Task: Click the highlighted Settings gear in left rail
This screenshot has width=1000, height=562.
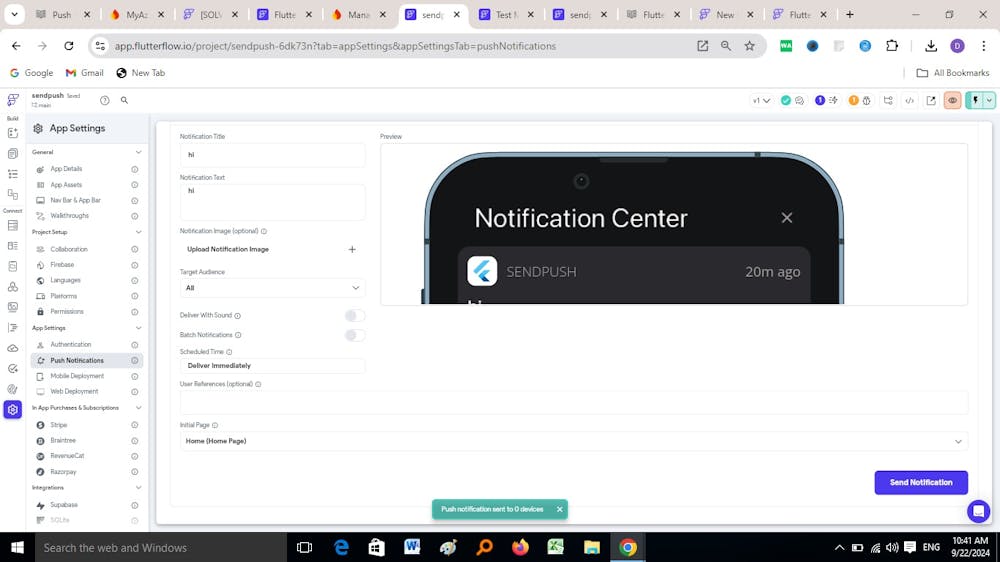Action: 13,410
